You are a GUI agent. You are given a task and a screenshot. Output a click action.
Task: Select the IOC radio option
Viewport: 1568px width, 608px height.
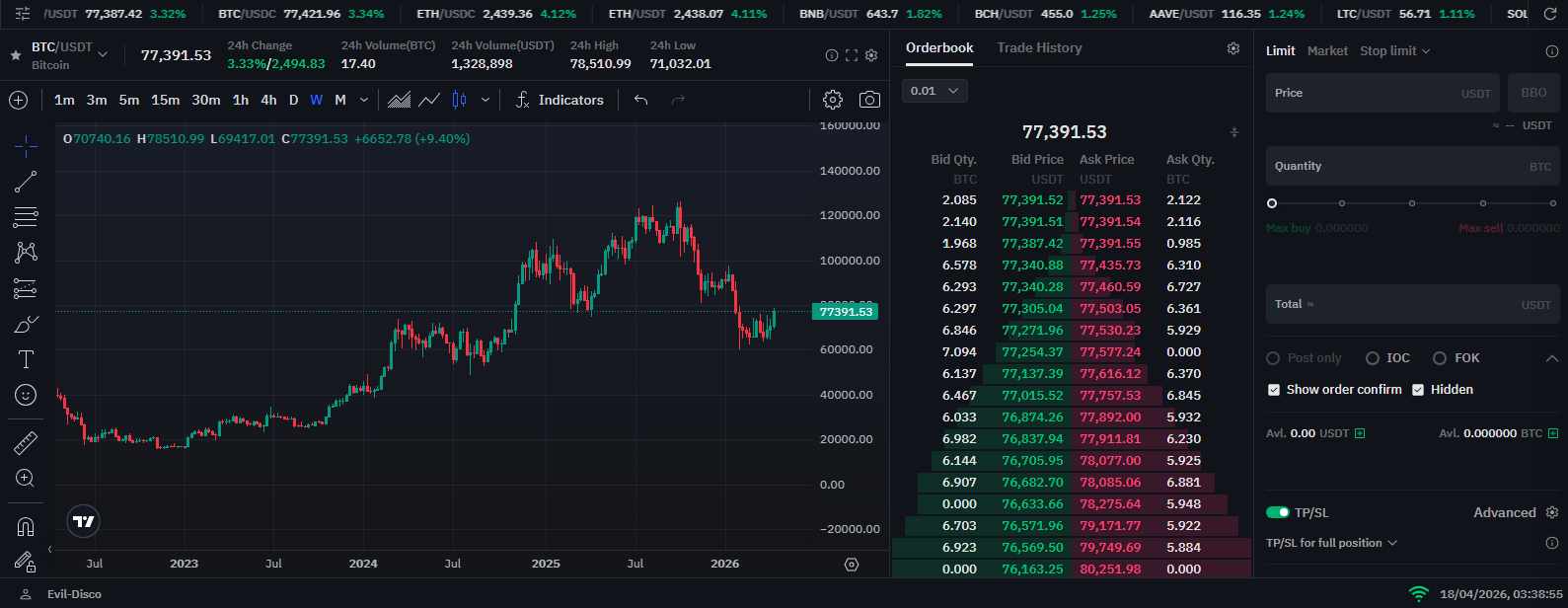tap(1373, 358)
